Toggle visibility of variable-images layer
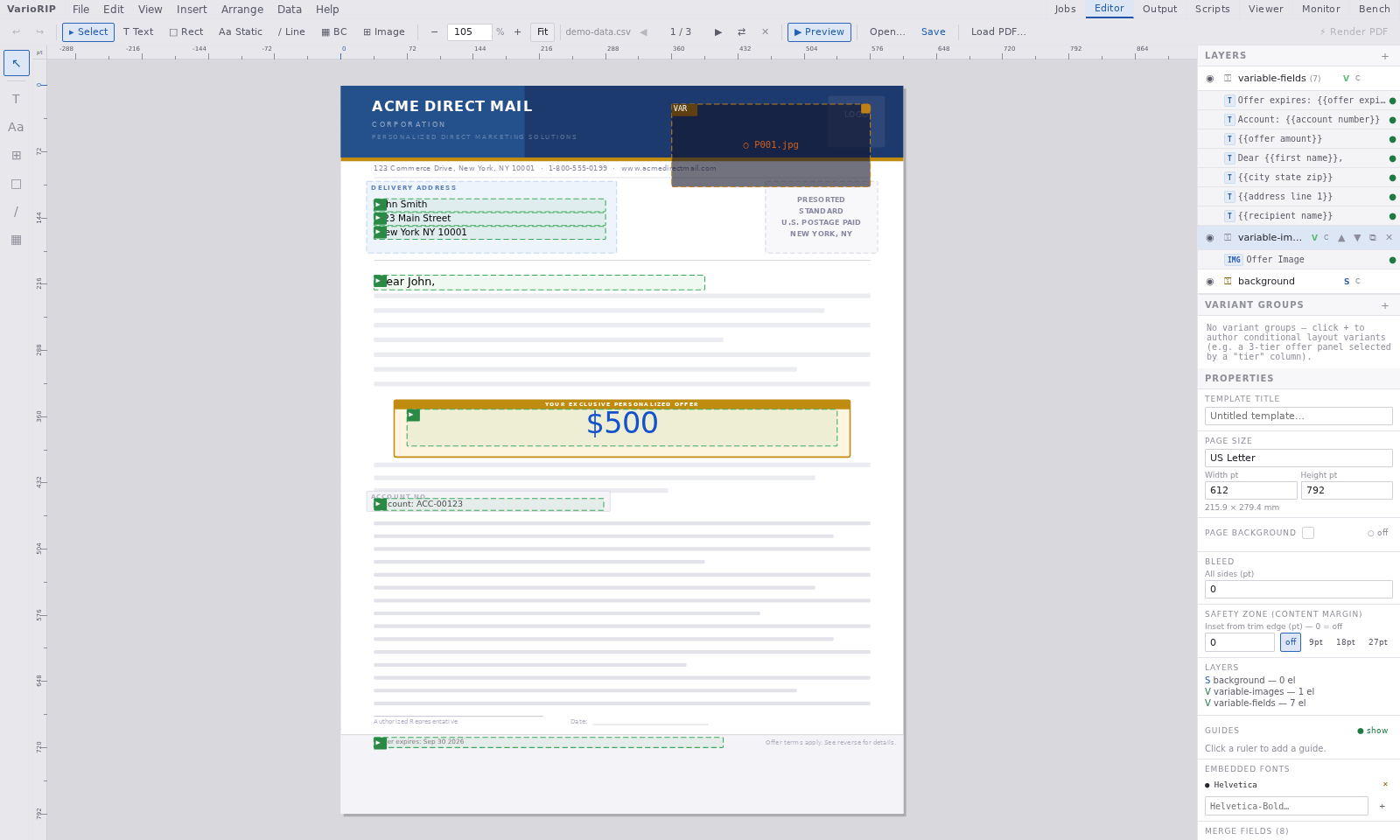1400x840 pixels. (x=1210, y=238)
